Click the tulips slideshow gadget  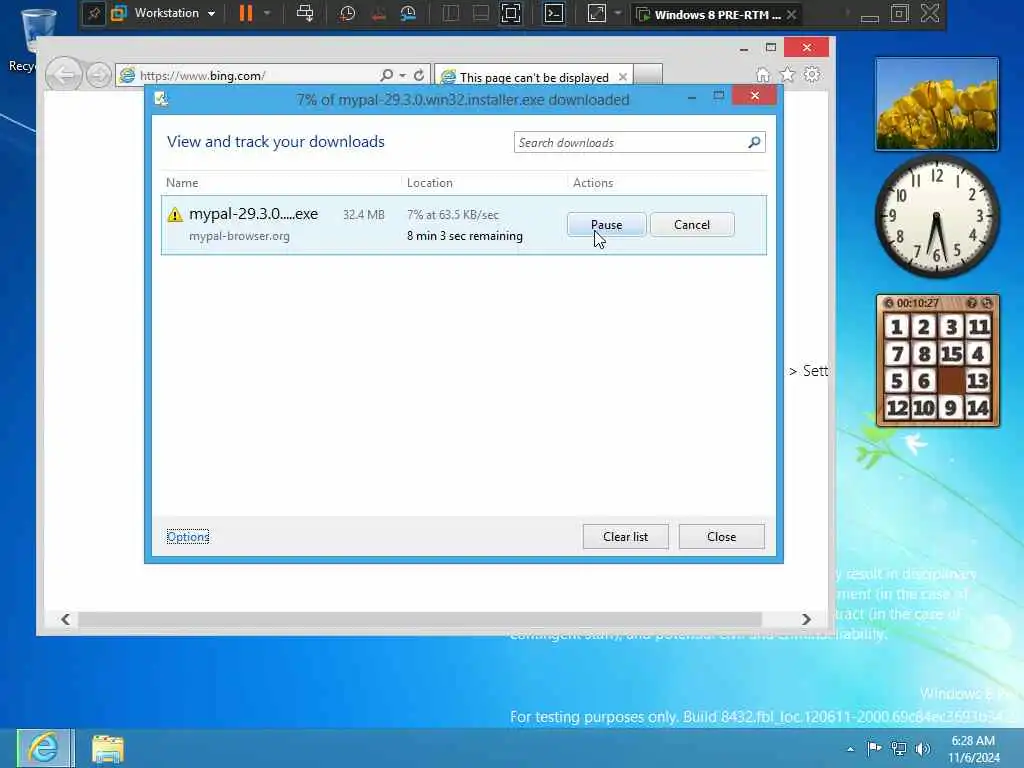point(936,104)
